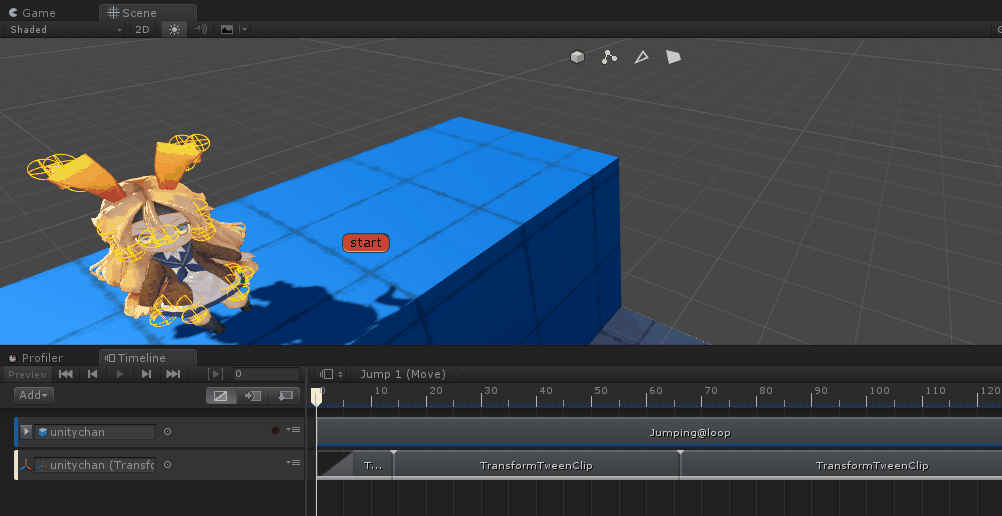Select the Mix edit mode icon
This screenshot has height=516, width=1002.
point(220,396)
